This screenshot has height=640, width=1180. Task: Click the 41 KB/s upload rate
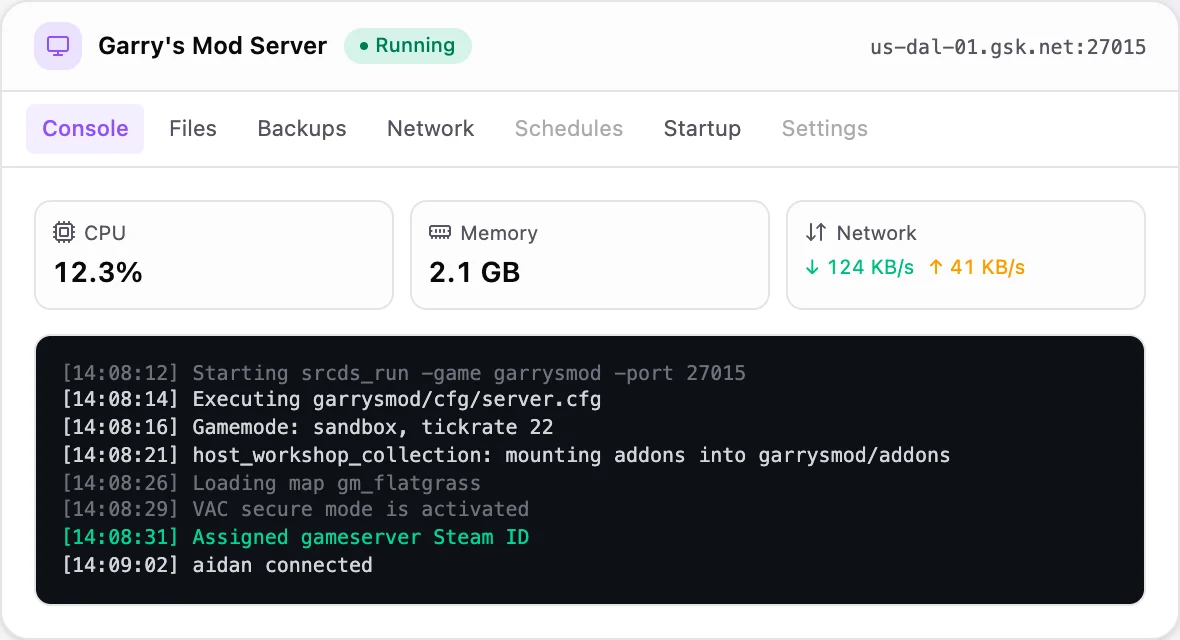point(987,267)
